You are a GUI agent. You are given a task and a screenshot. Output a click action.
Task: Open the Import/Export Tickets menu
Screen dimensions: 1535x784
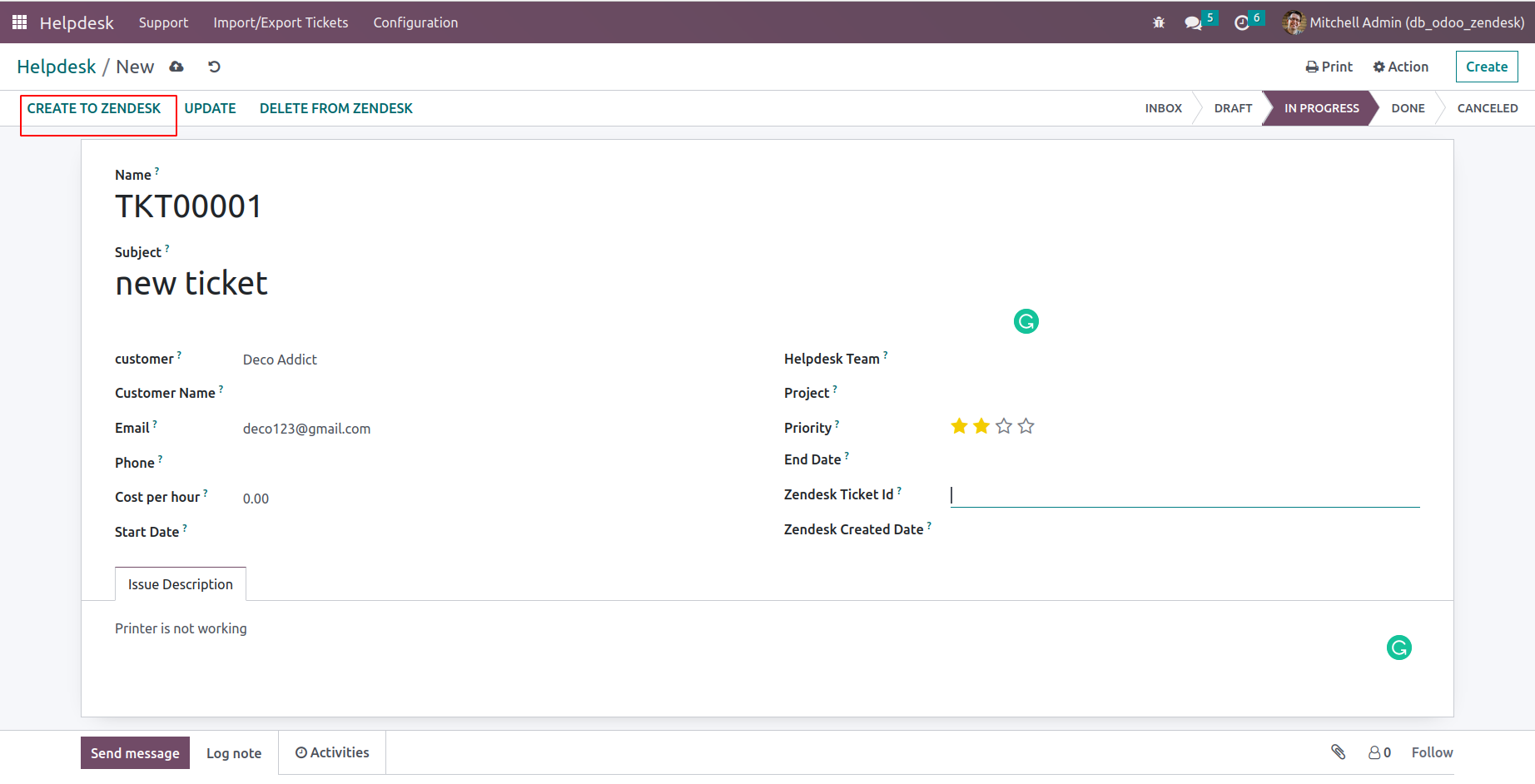[281, 22]
